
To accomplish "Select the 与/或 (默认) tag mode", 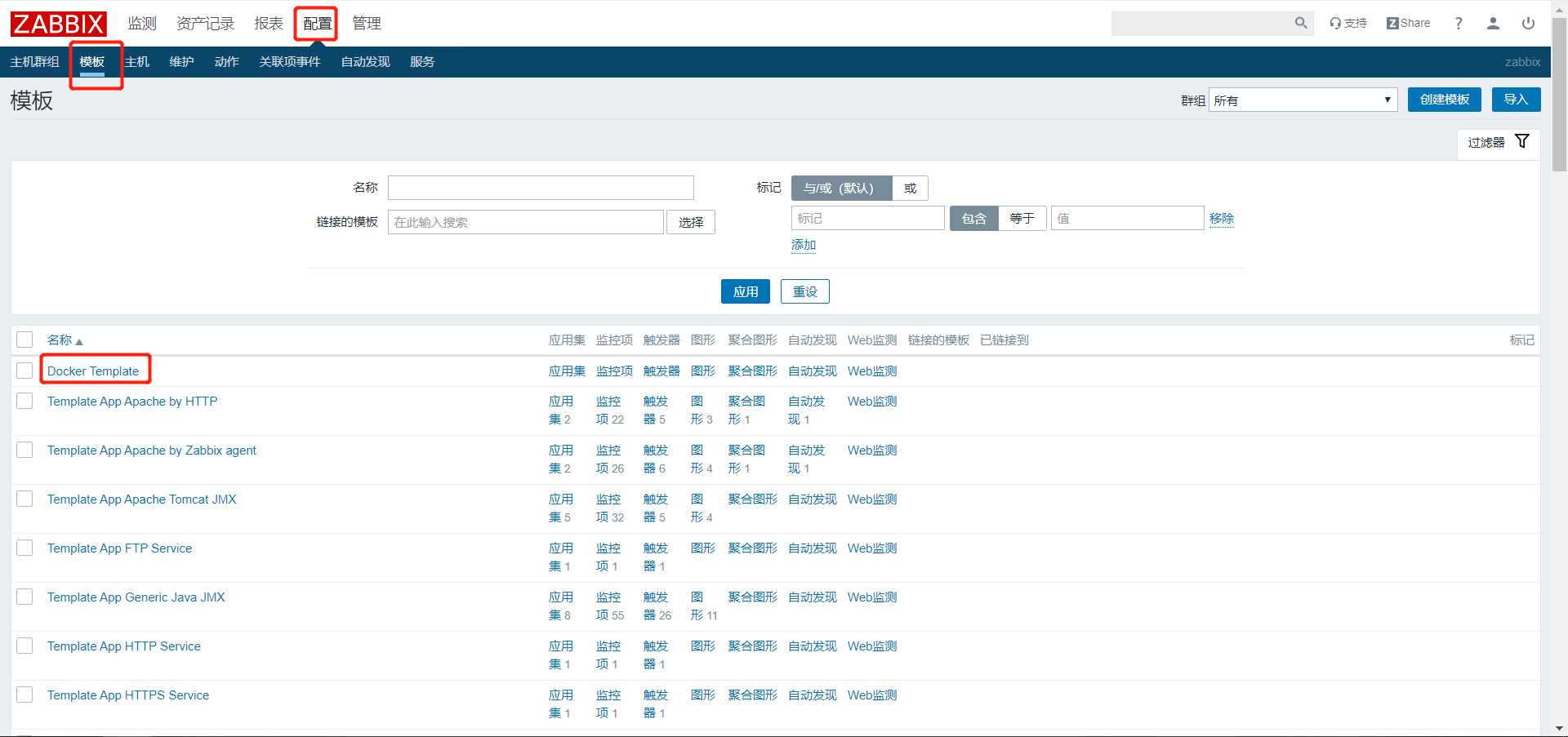I will (841, 189).
